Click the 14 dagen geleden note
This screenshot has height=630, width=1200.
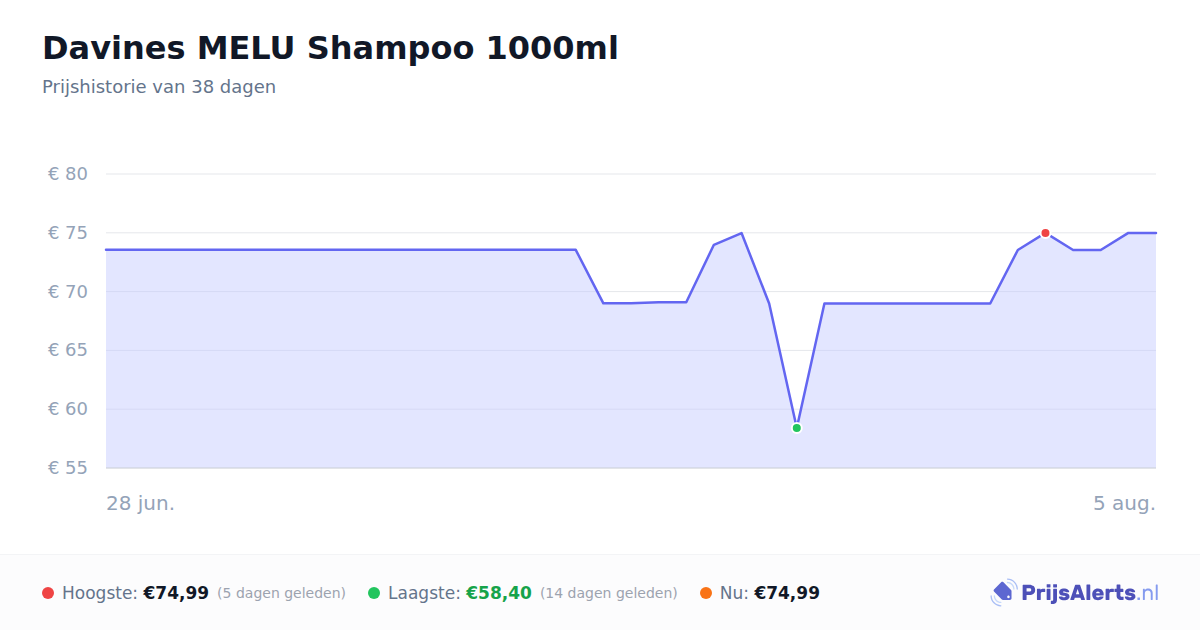pos(609,593)
